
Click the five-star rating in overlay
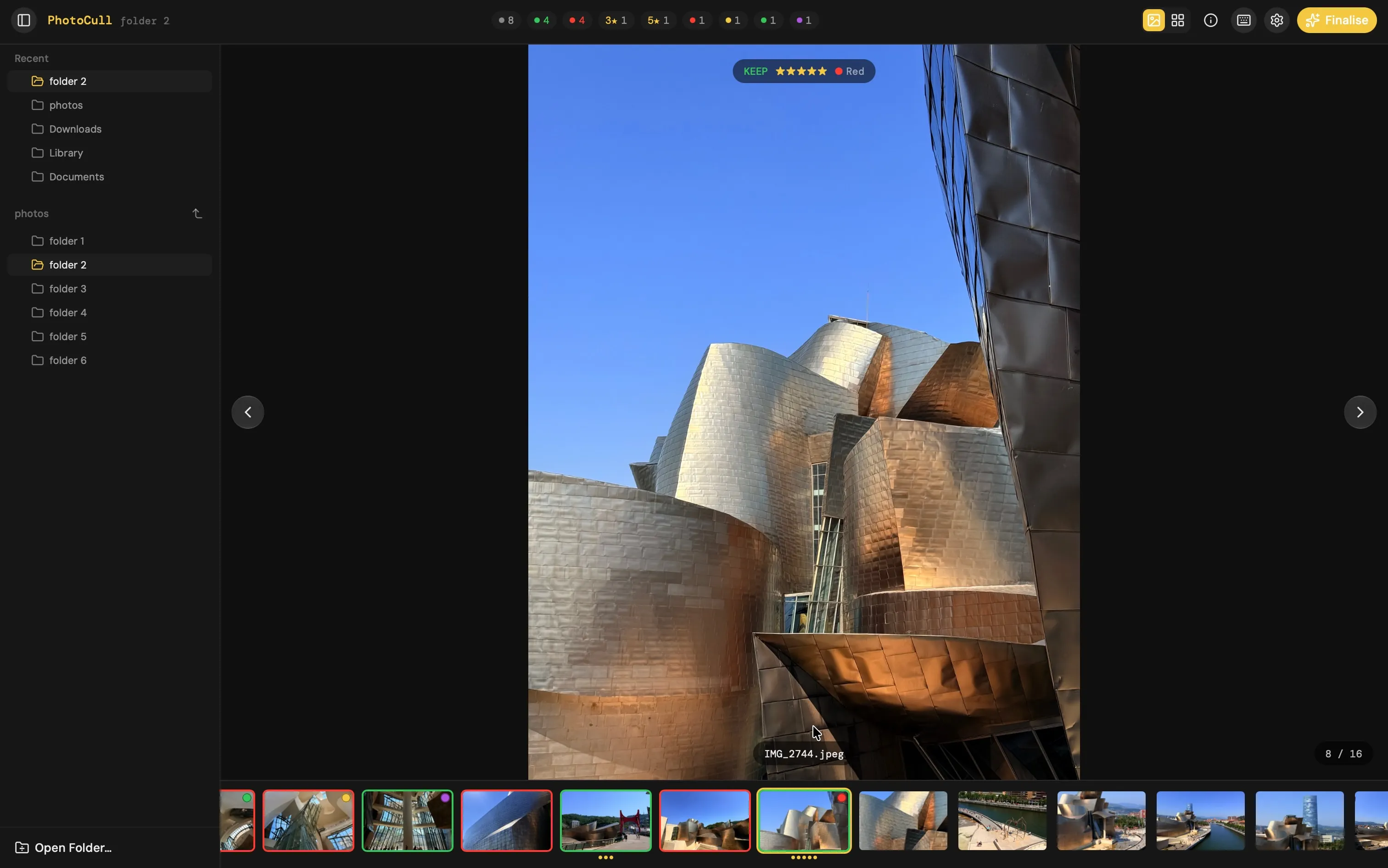801,71
